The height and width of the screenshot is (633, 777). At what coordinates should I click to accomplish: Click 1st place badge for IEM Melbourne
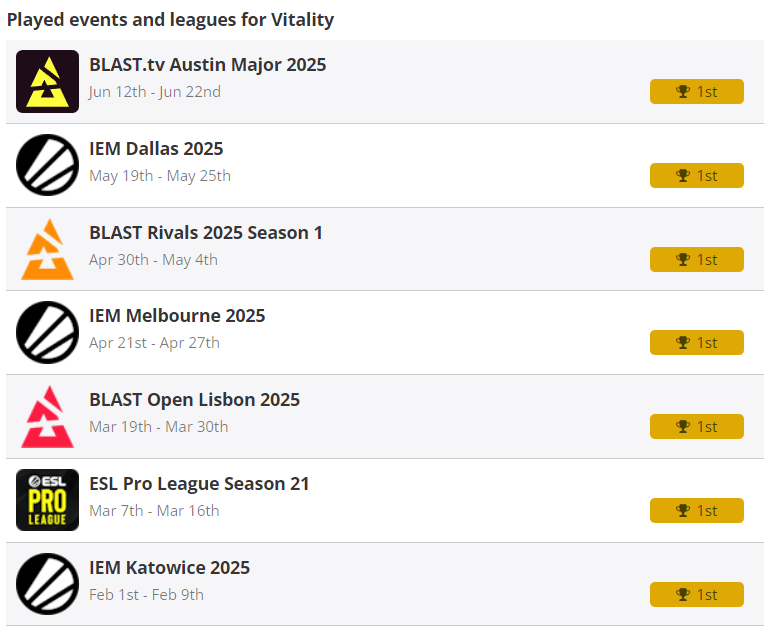tap(696, 343)
